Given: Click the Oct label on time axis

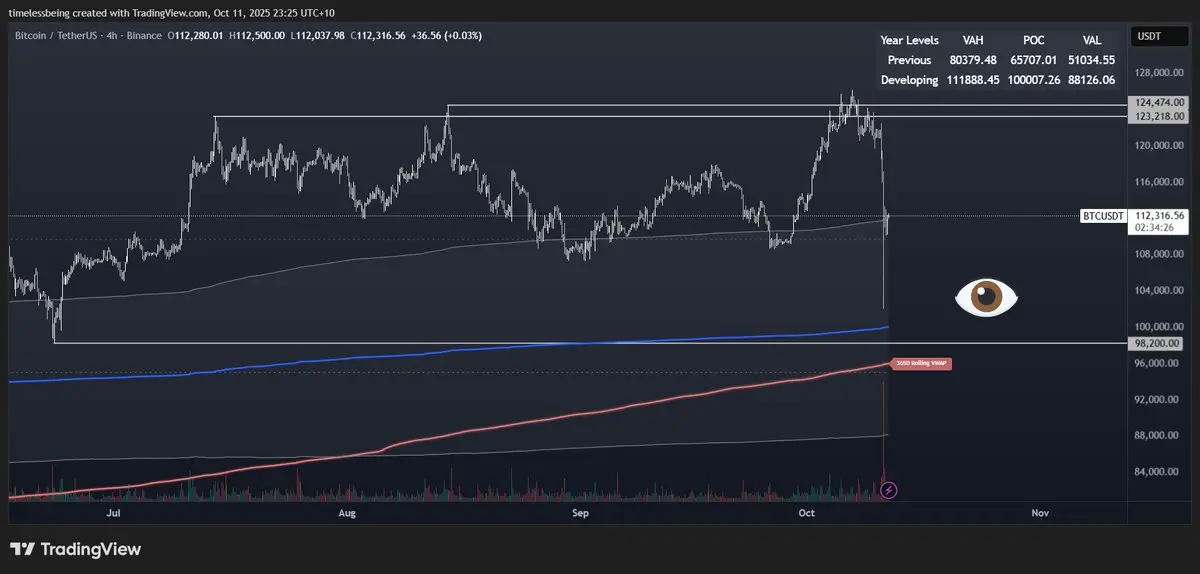Looking at the screenshot, I should click(808, 513).
